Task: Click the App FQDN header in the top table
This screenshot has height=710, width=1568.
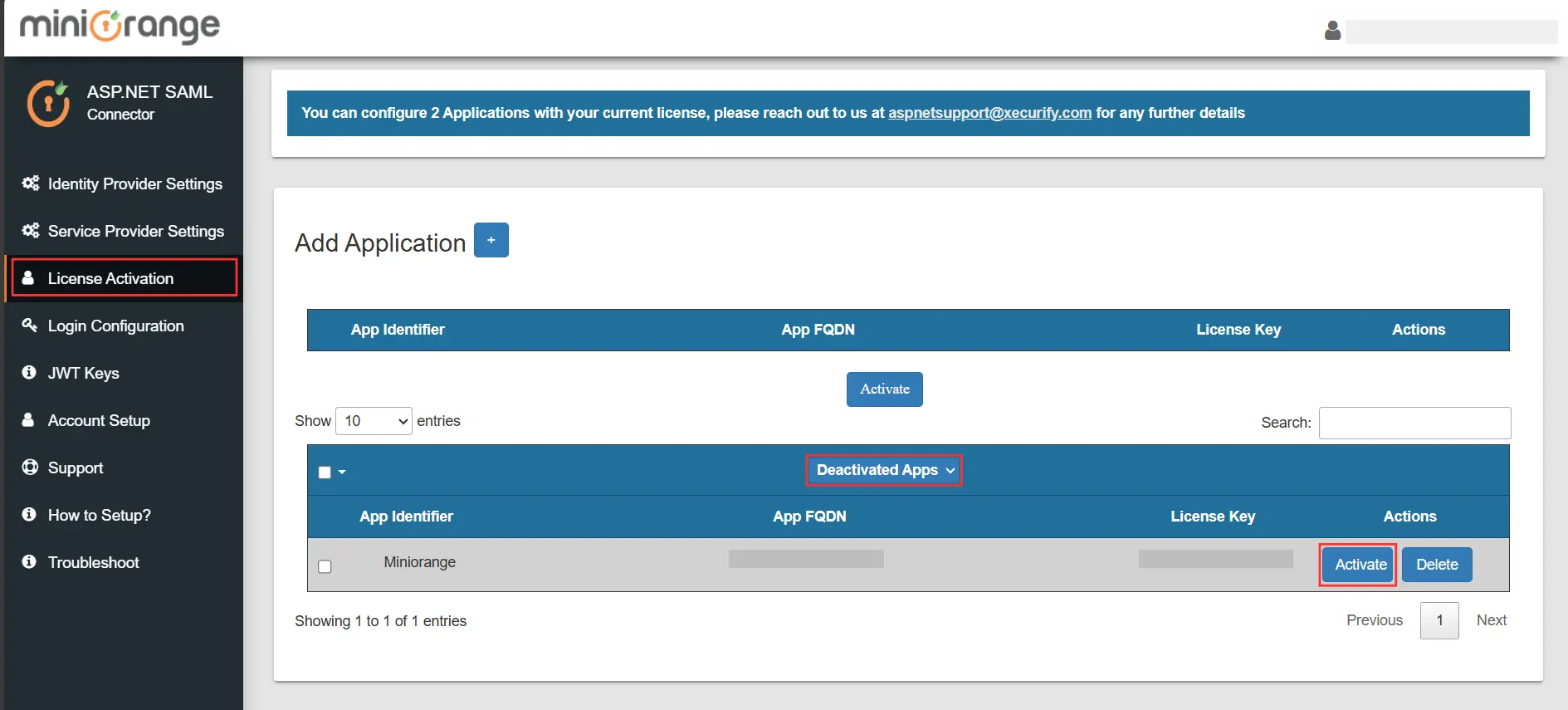Action: [818, 330]
